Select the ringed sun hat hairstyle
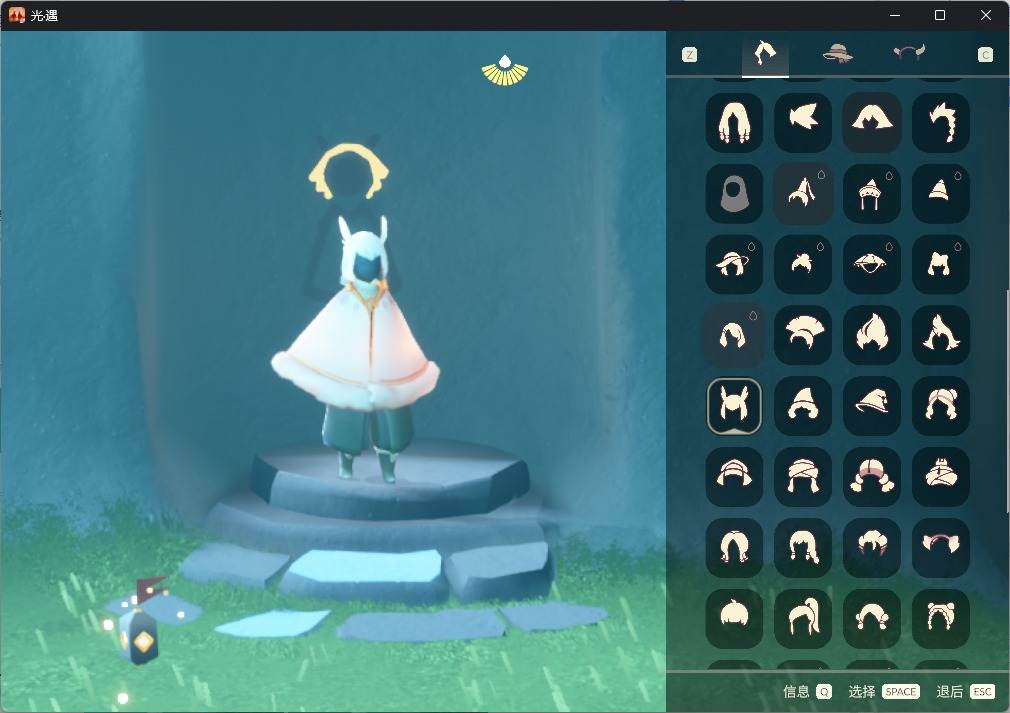 (734, 264)
